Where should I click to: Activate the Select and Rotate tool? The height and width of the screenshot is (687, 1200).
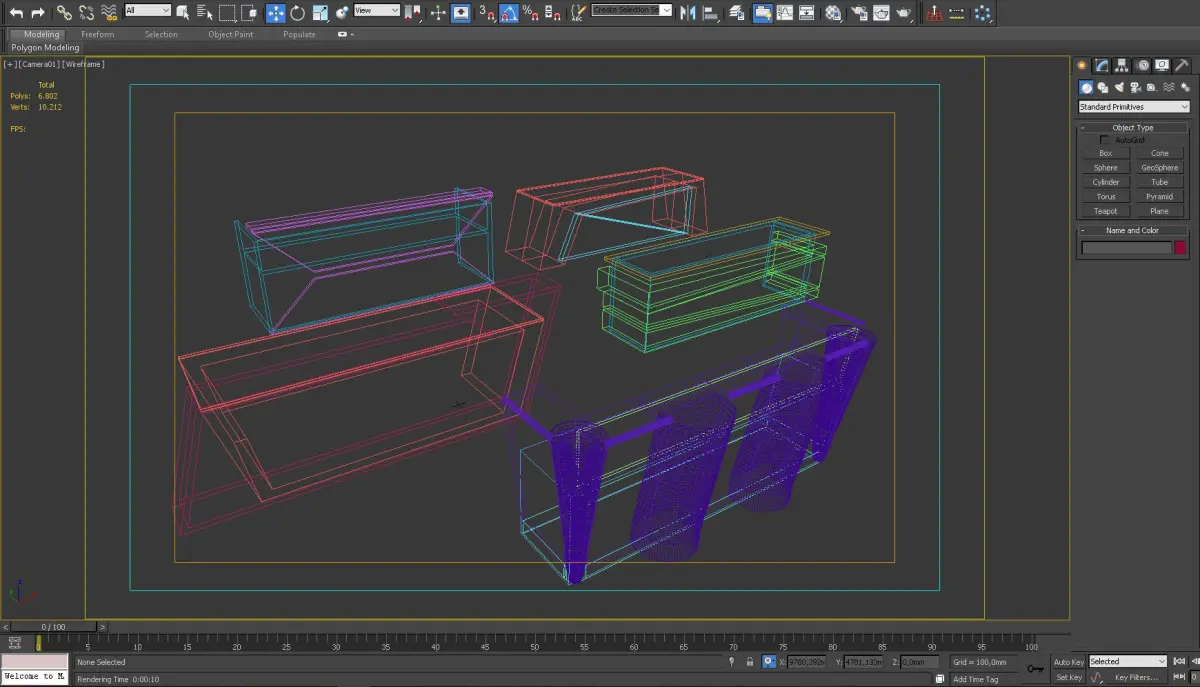click(297, 13)
